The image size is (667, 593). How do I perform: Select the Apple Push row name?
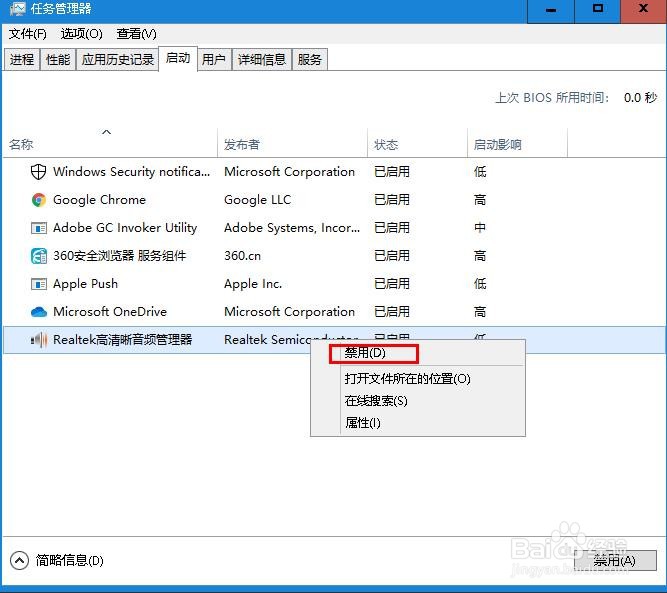(86, 284)
